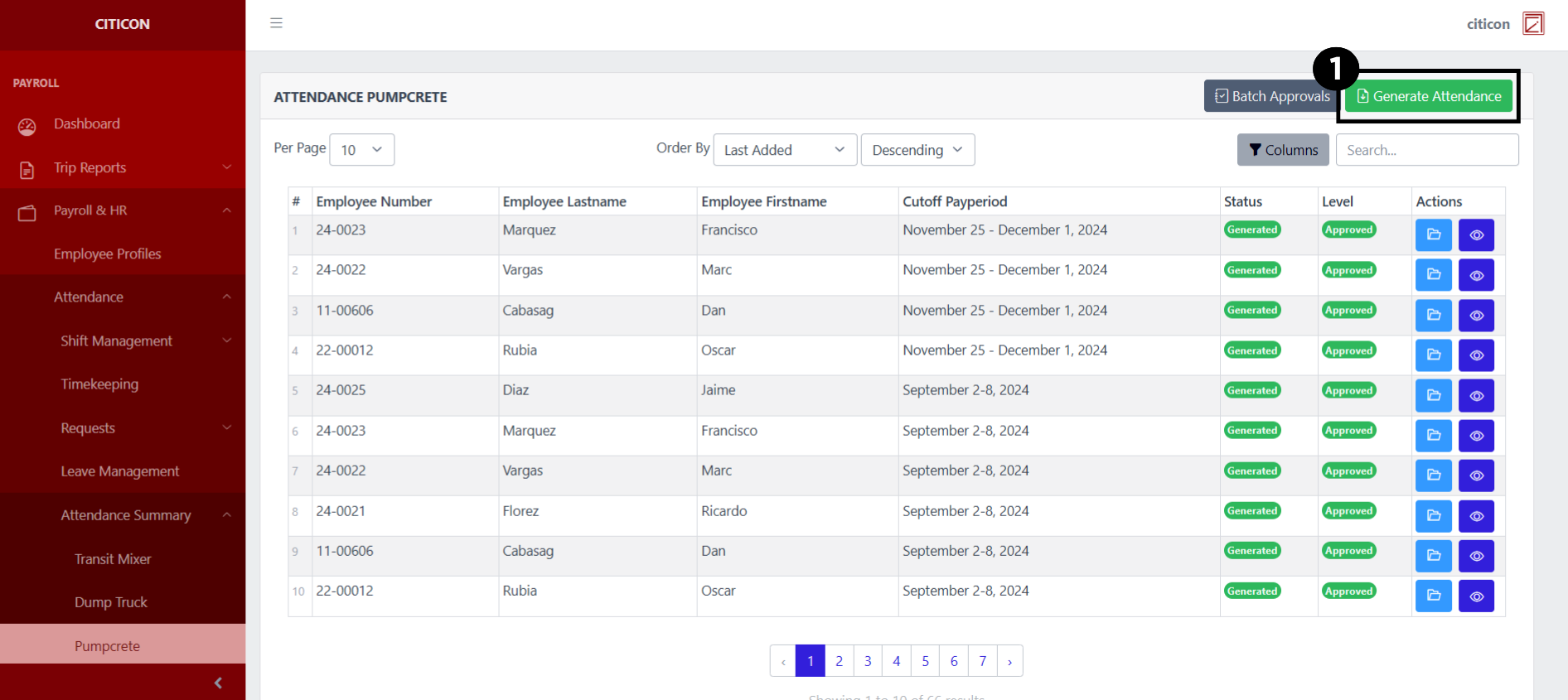Screen dimensions: 1568x700
Task: Click the Search input field
Action: 1426,150
